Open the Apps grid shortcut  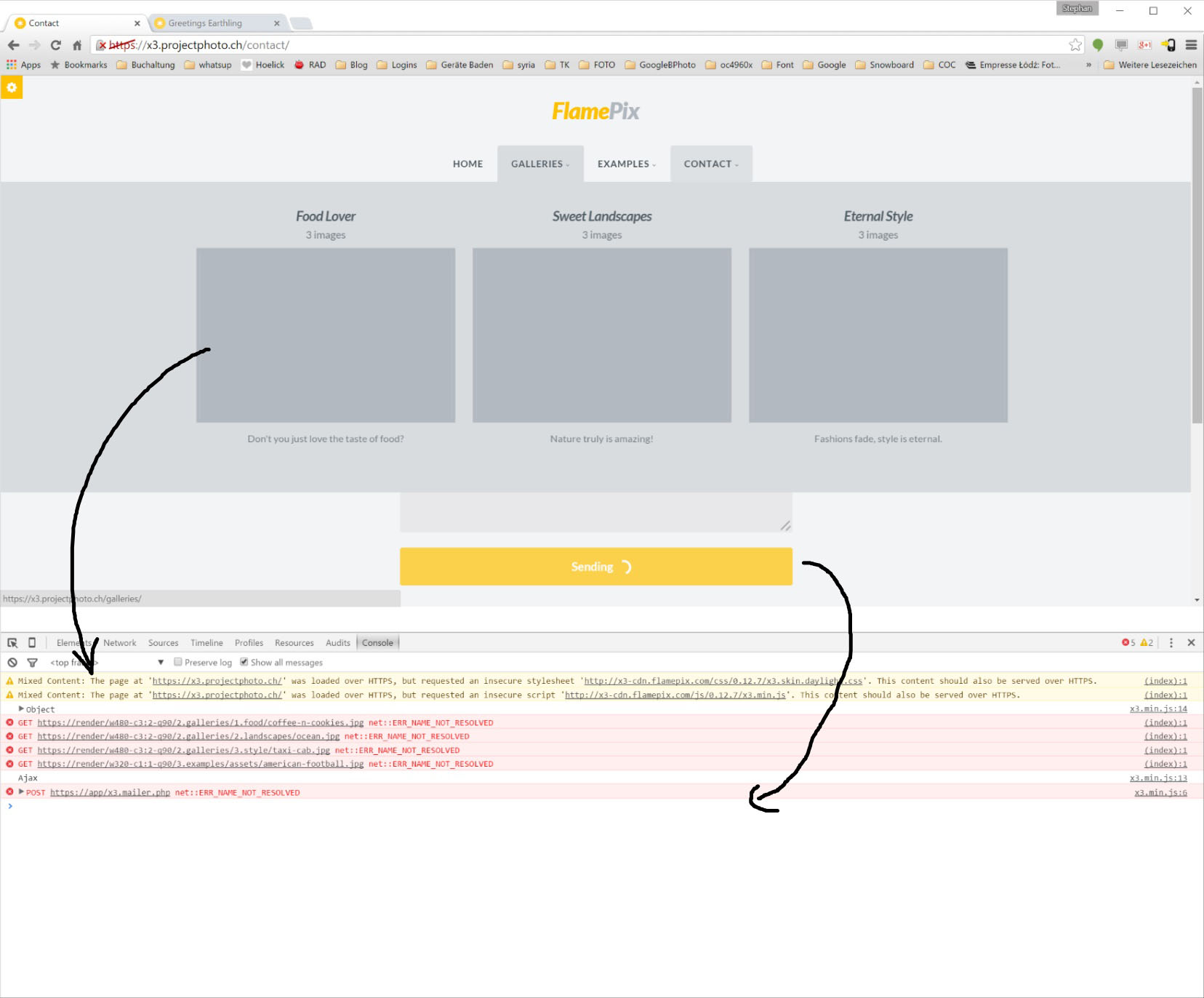click(x=24, y=65)
